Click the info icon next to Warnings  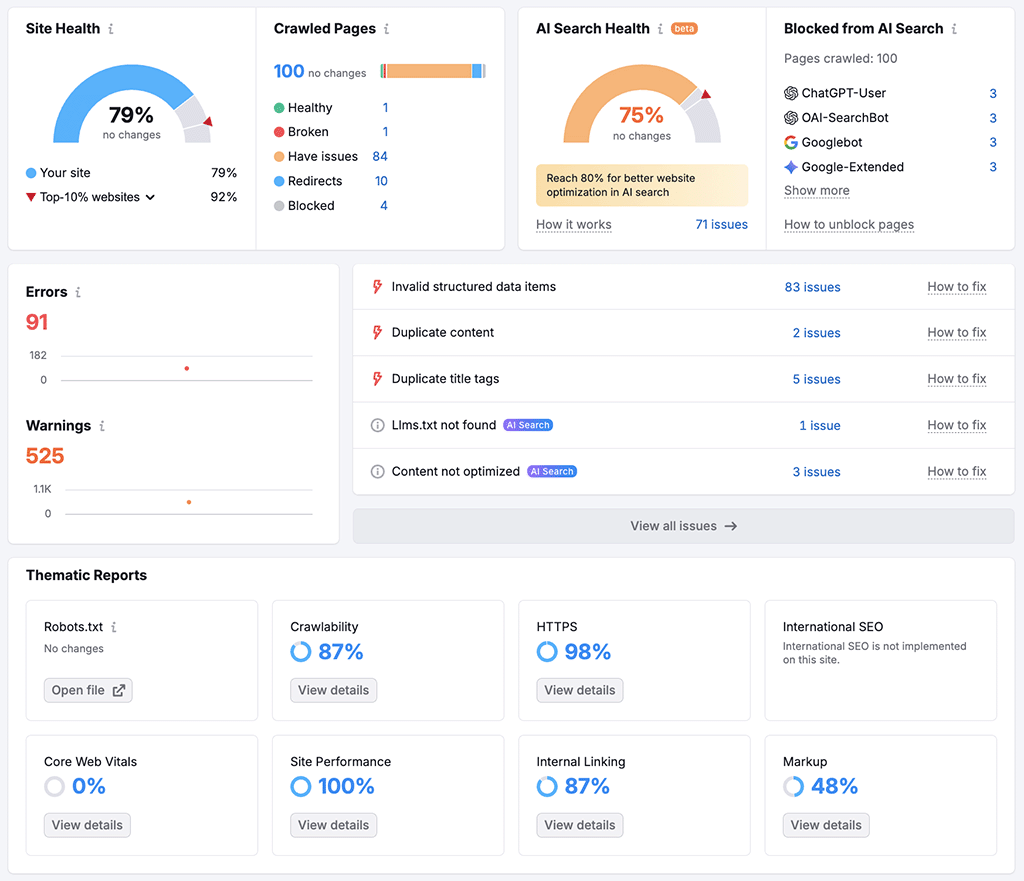103,426
